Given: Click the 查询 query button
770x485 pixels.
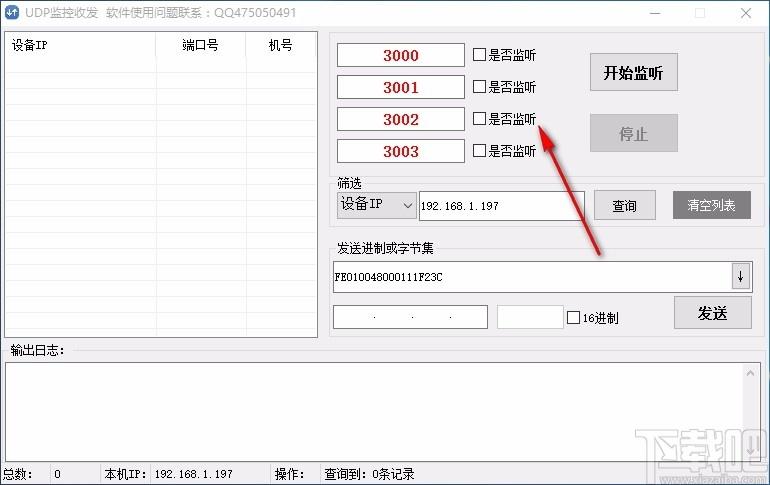Looking at the screenshot, I should click(625, 205).
